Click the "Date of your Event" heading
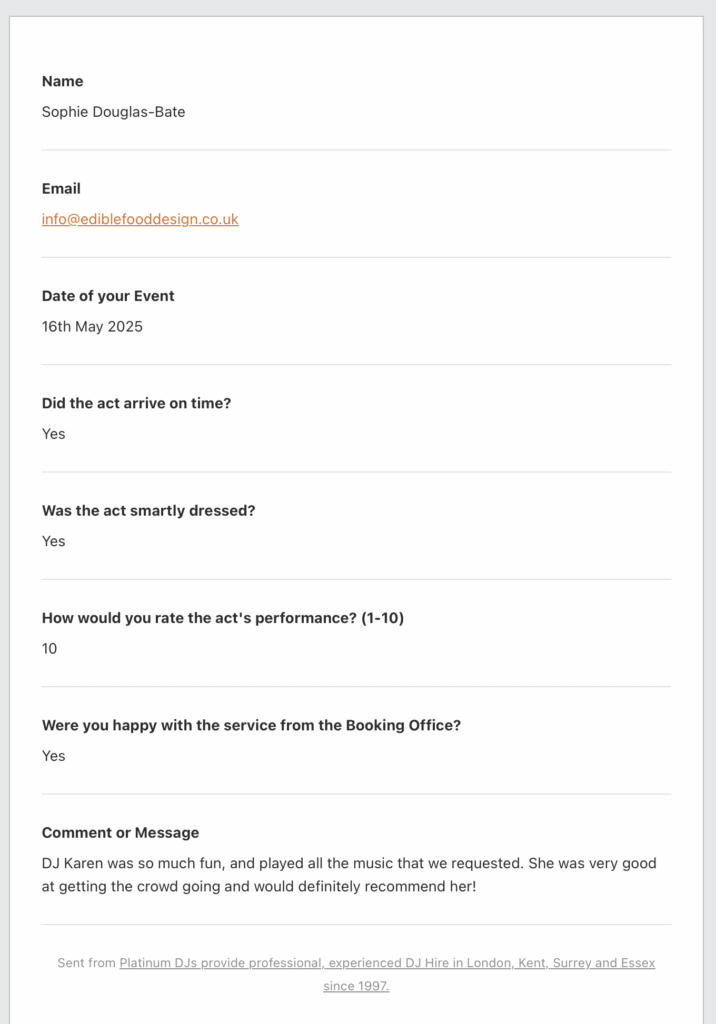 (108, 296)
